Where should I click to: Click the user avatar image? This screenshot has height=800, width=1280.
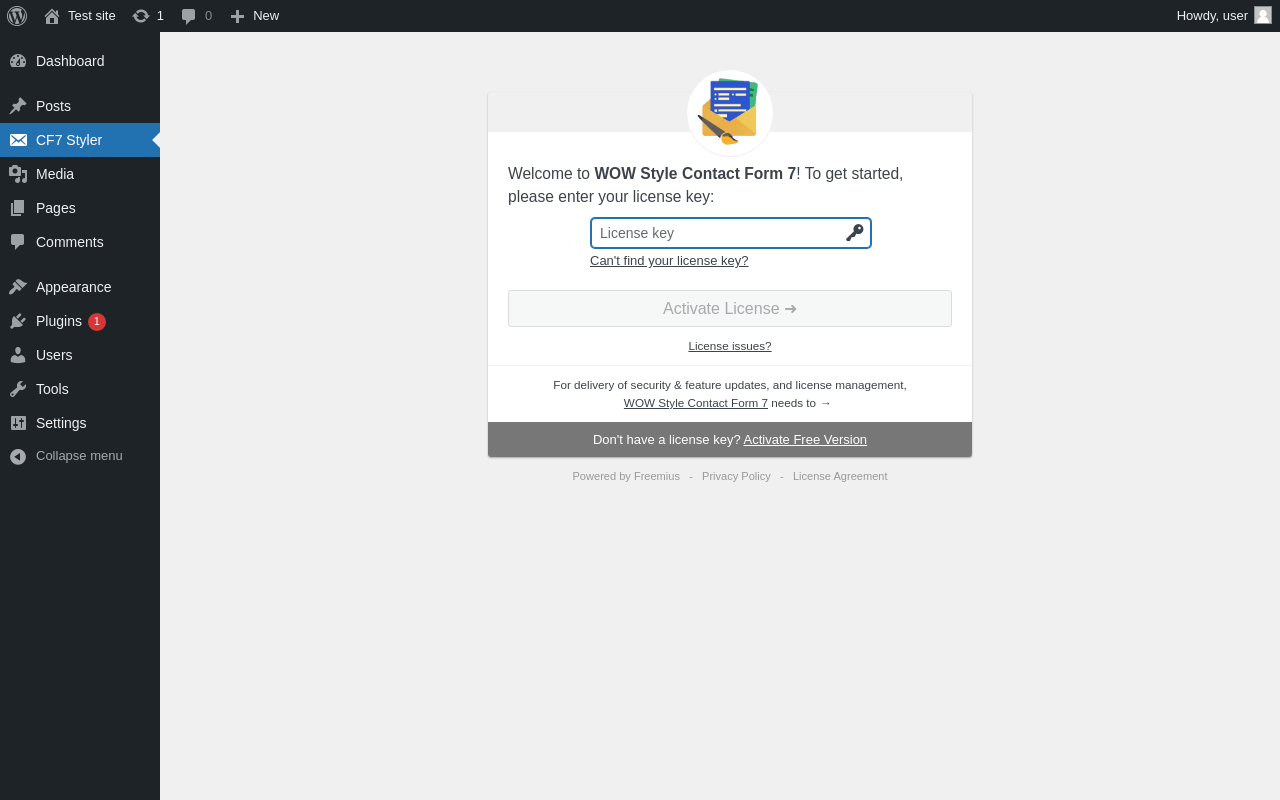pyautogui.click(x=1263, y=15)
